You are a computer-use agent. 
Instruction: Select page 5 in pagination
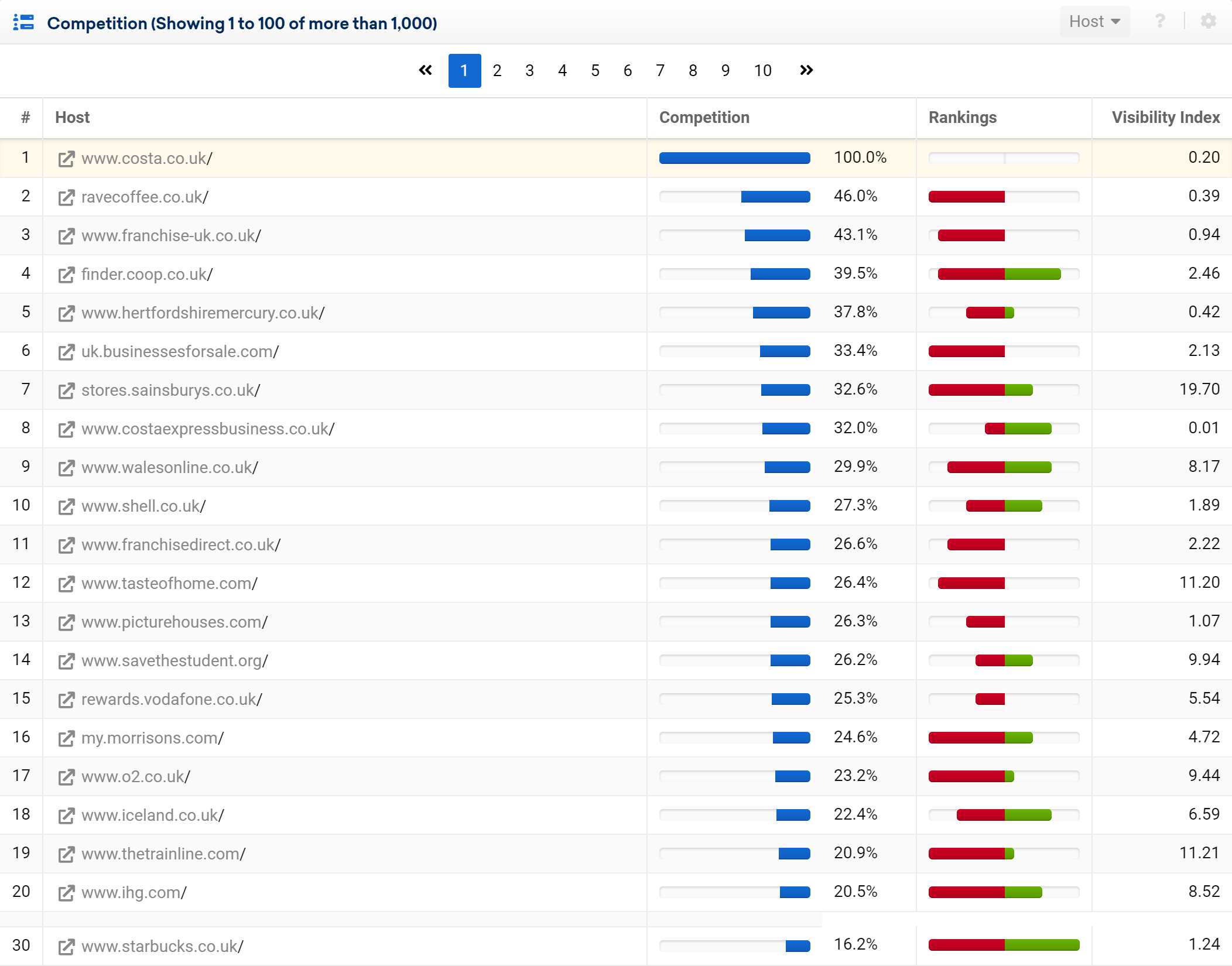coord(595,71)
